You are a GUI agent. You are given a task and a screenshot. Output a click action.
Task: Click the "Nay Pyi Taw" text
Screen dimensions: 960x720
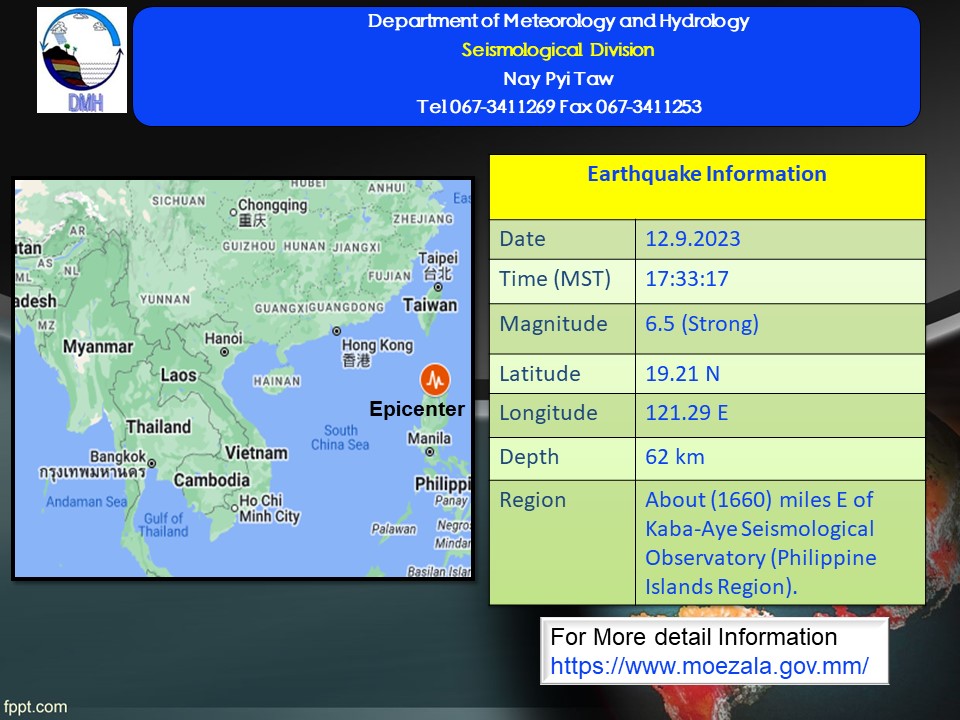558,78
